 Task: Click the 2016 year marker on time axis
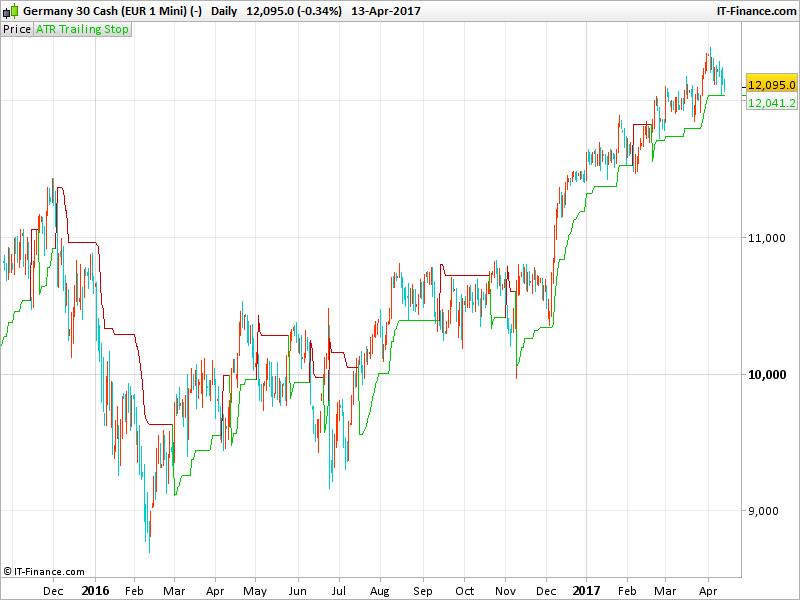click(95, 591)
